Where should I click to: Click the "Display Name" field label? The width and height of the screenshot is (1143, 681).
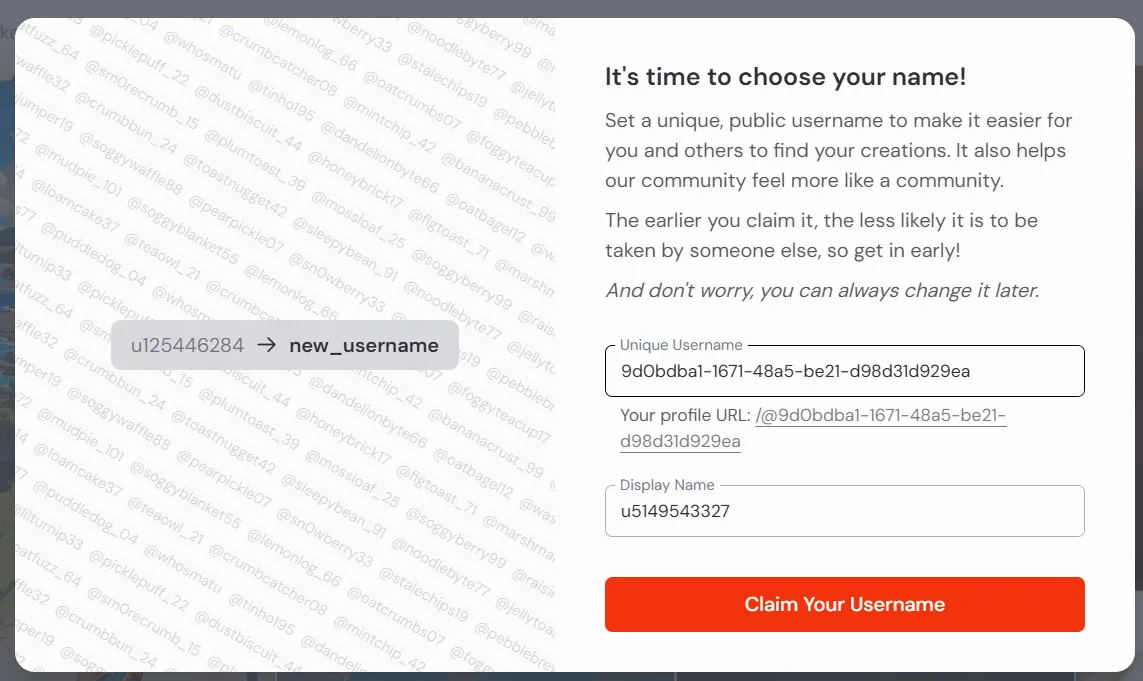click(667, 485)
